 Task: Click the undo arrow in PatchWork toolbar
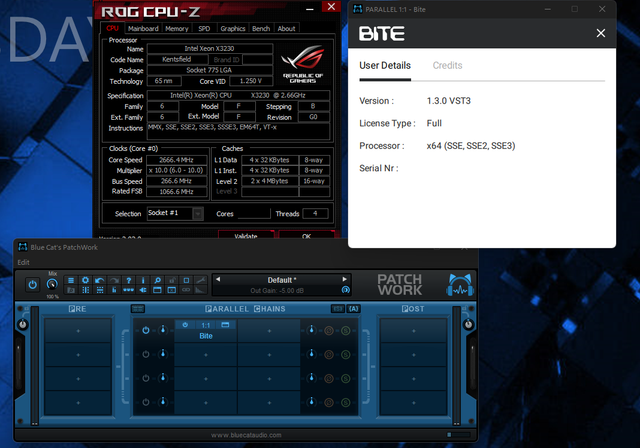point(100,280)
